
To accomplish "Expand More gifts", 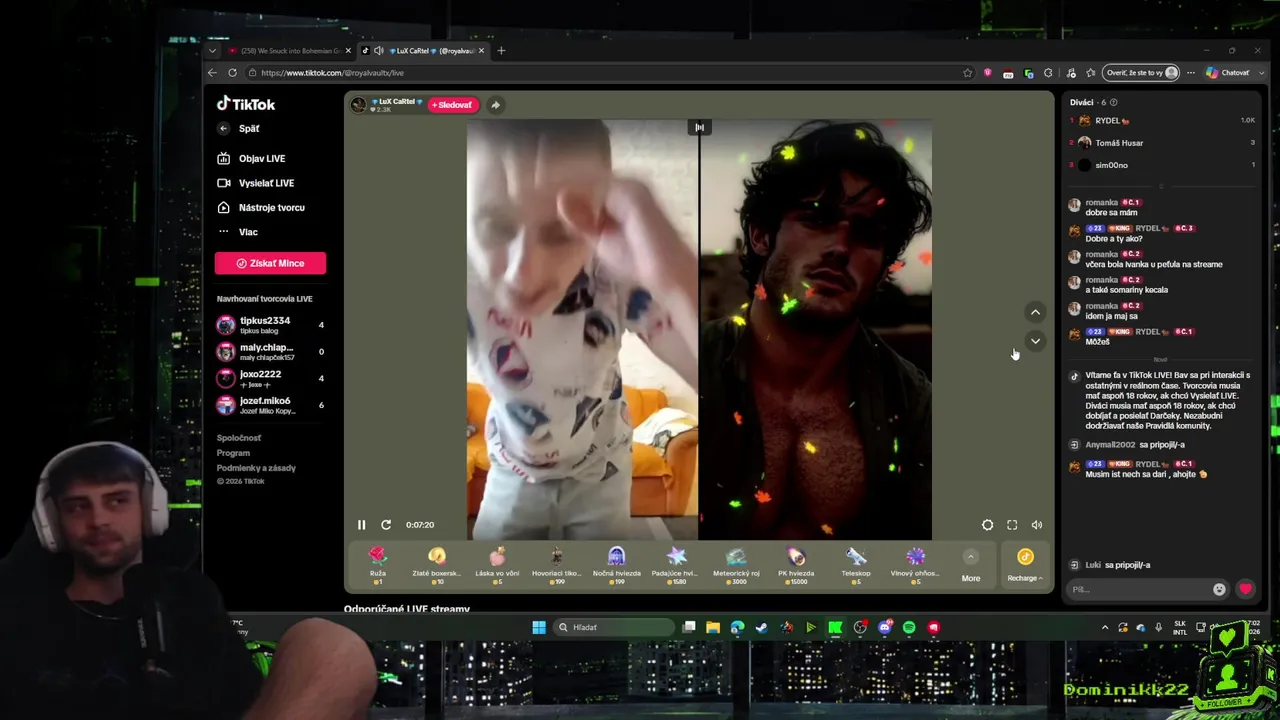I will pos(970,565).
